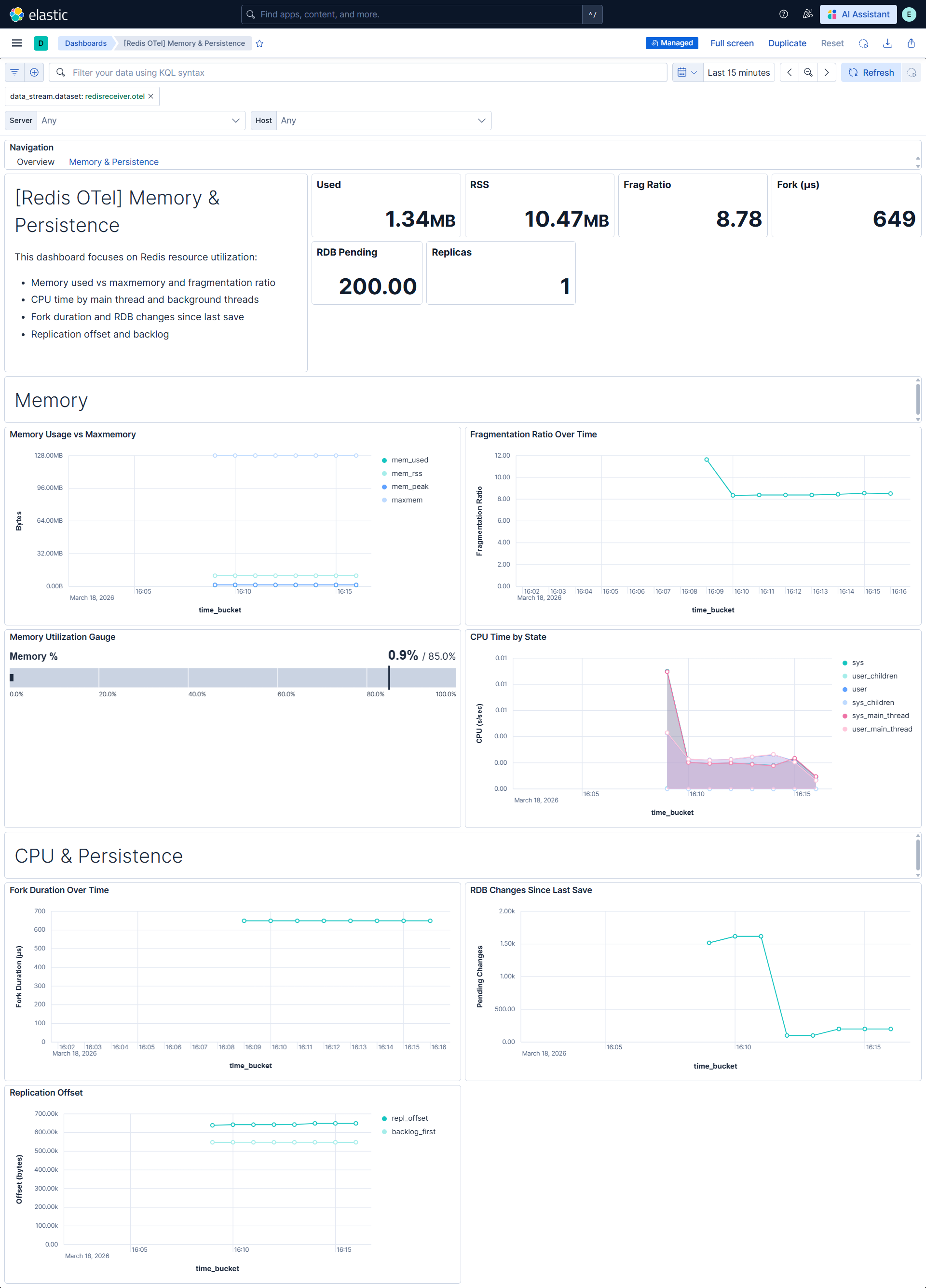Click the export download icon
Viewport: 926px width, 1288px height.
887,43
